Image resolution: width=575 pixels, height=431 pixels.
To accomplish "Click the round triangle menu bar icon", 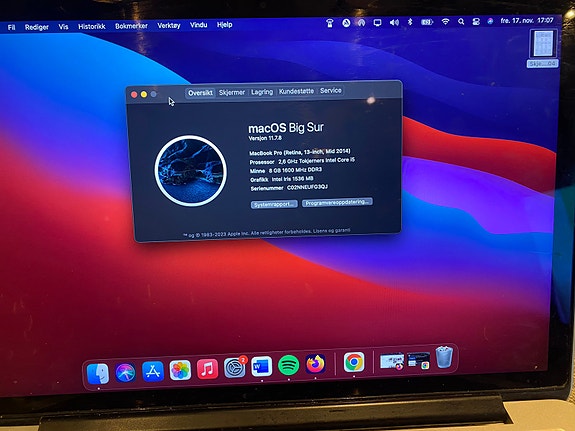I will pos(346,23).
